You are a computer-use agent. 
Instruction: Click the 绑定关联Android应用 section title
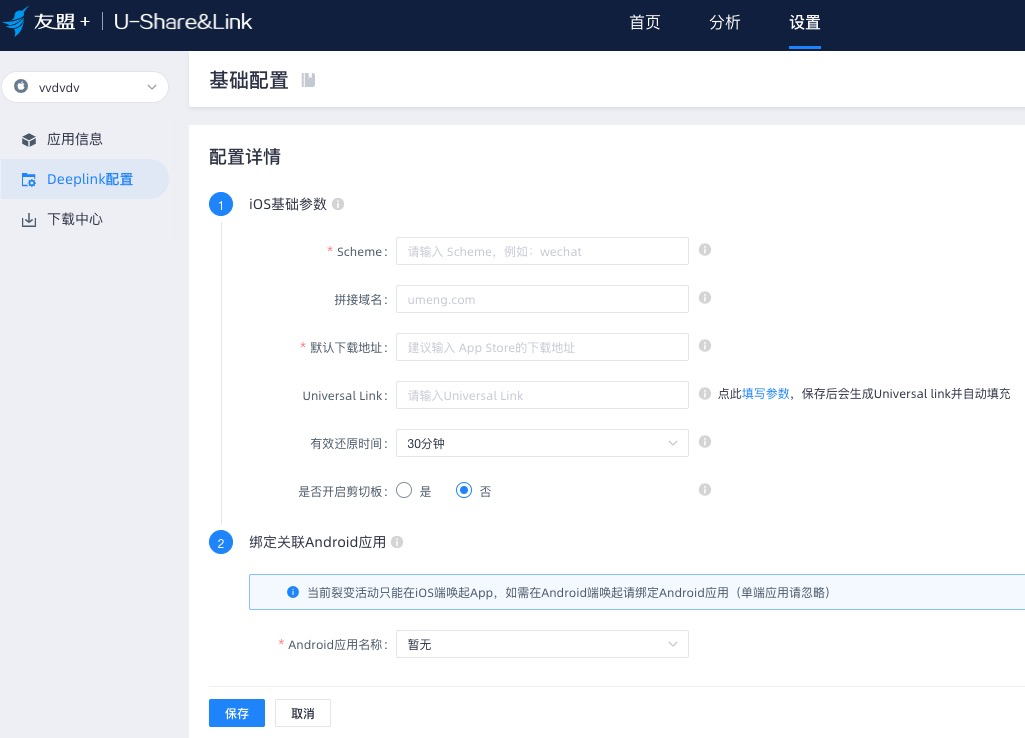click(318, 542)
